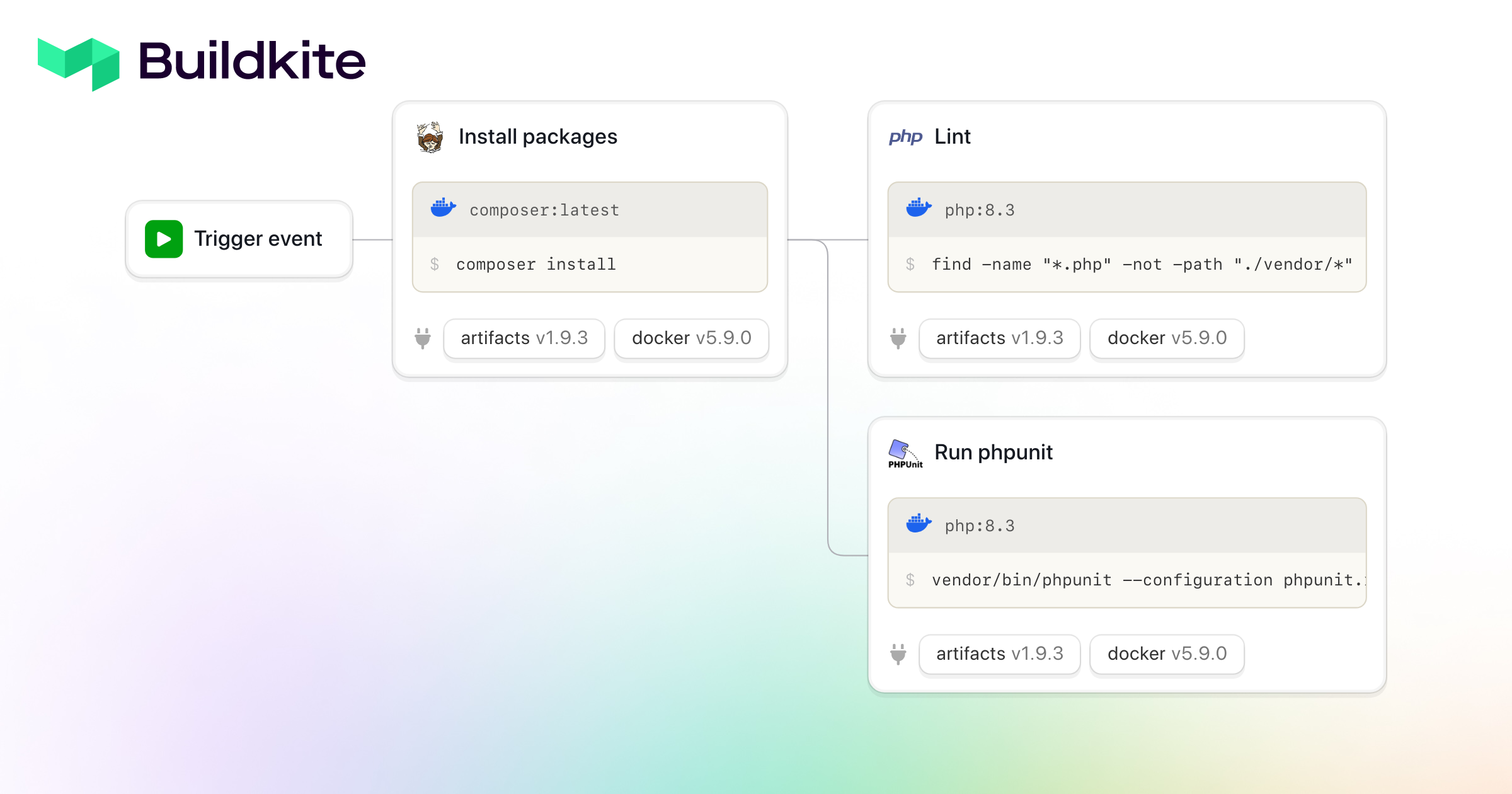Viewport: 1512px width, 794px height.
Task: Click the vendor/bin/phpunit command line
Action: tap(1147, 580)
